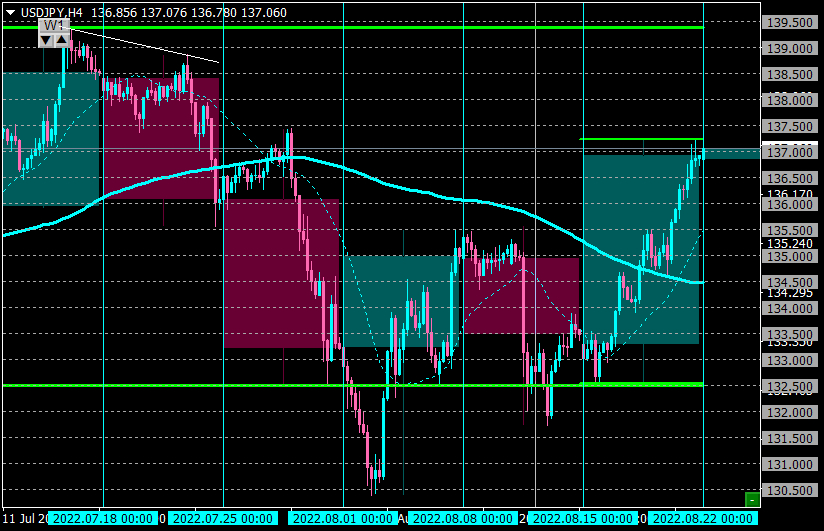Click the green minus button at the chart corner

pos(752,499)
